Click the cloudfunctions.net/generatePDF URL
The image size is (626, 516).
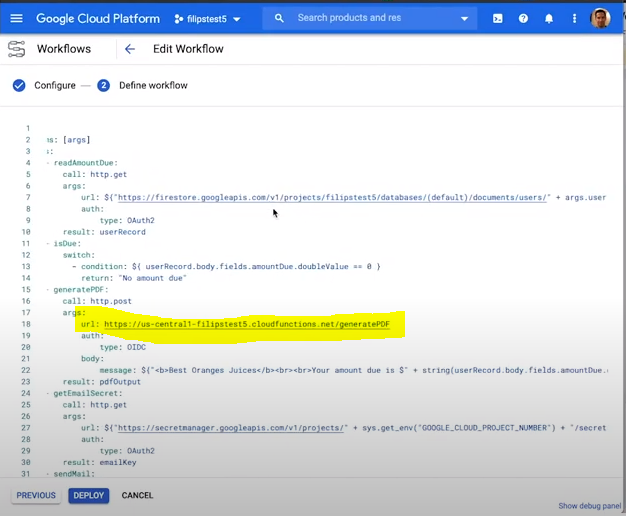[247, 324]
